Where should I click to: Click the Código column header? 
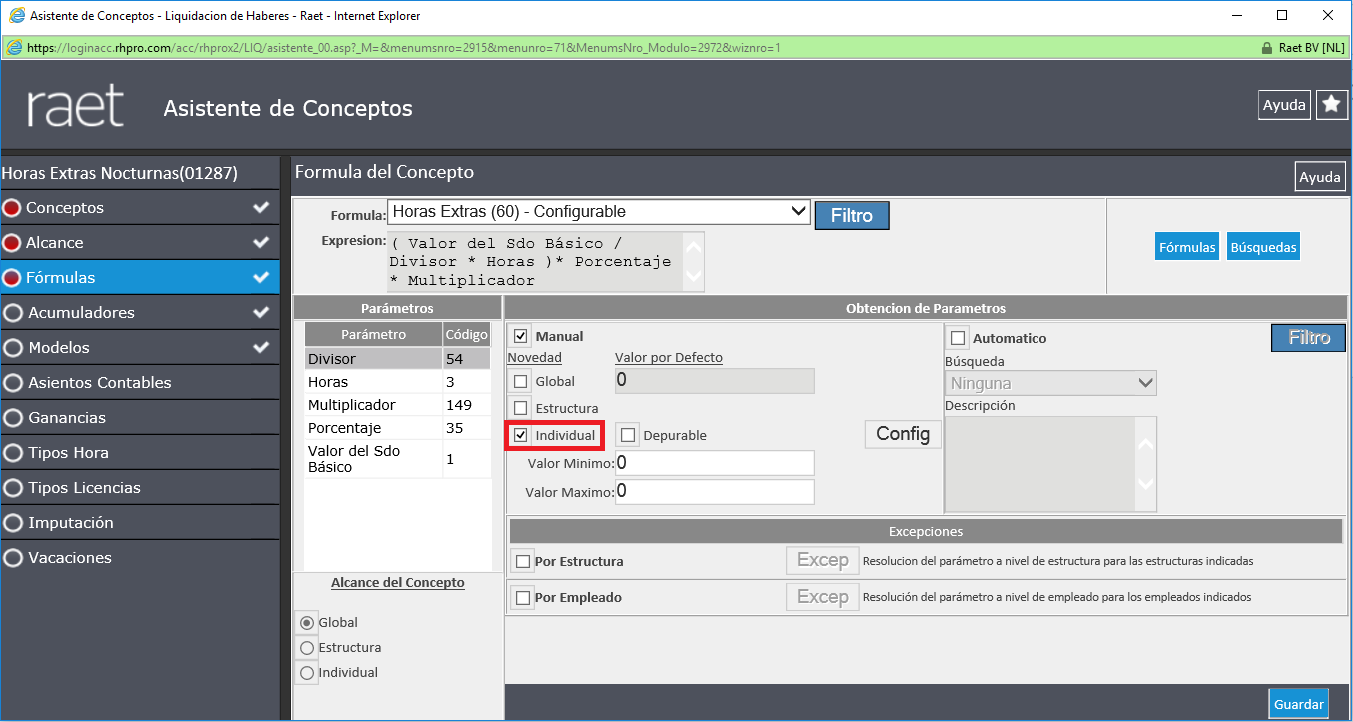[x=467, y=334]
